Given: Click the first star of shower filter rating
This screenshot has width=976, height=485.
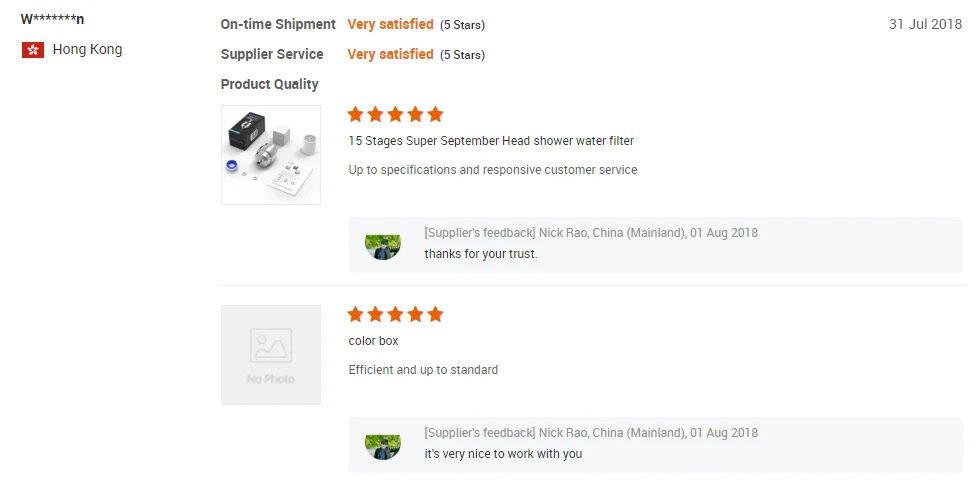Looking at the screenshot, I should pos(356,115).
